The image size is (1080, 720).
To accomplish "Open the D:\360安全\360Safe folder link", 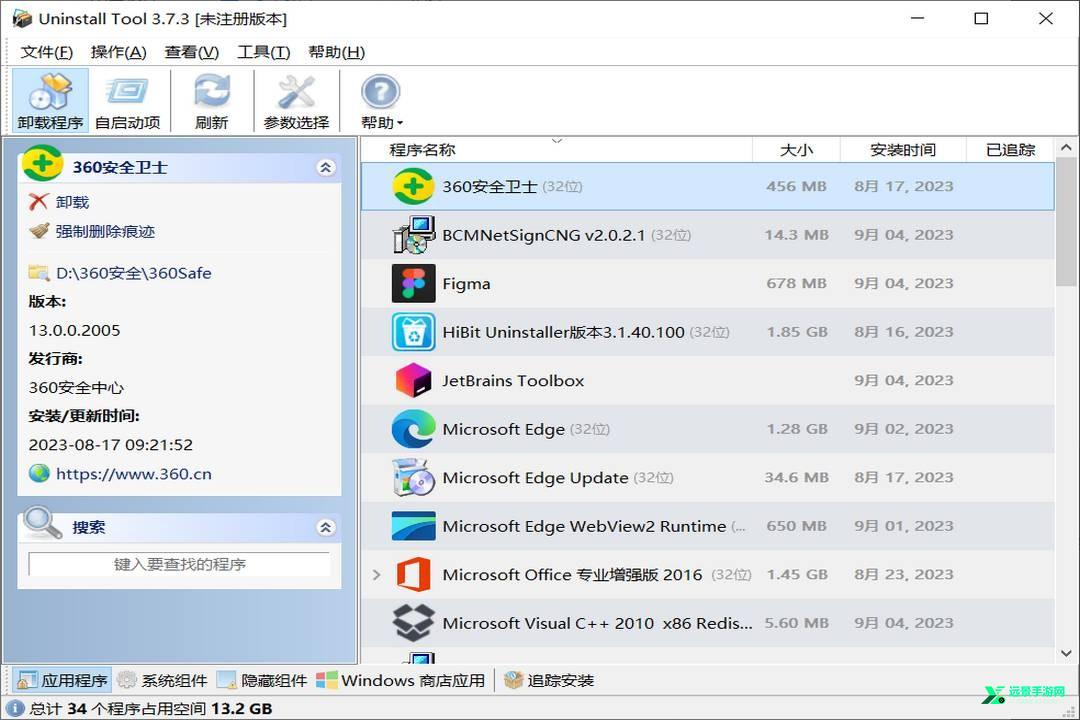I will pos(134,273).
